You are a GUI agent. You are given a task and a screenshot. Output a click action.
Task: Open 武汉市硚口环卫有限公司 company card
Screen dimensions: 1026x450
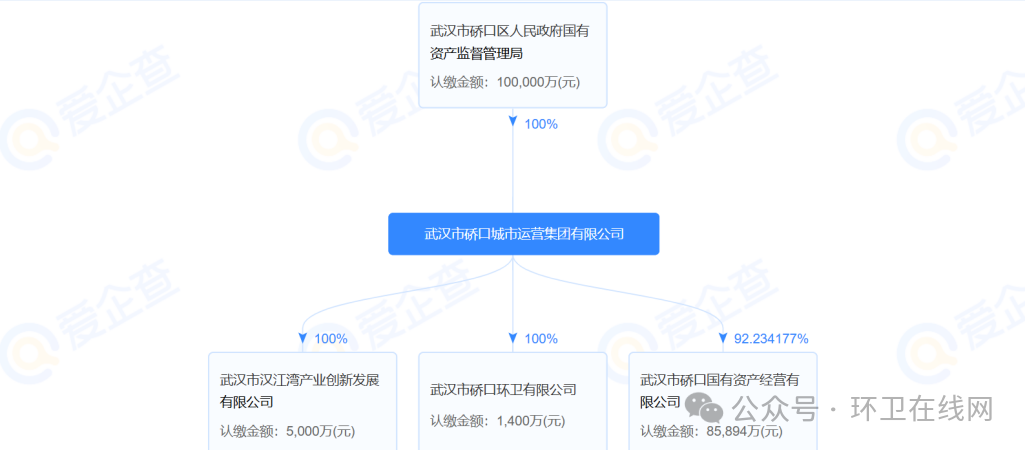click(x=513, y=401)
